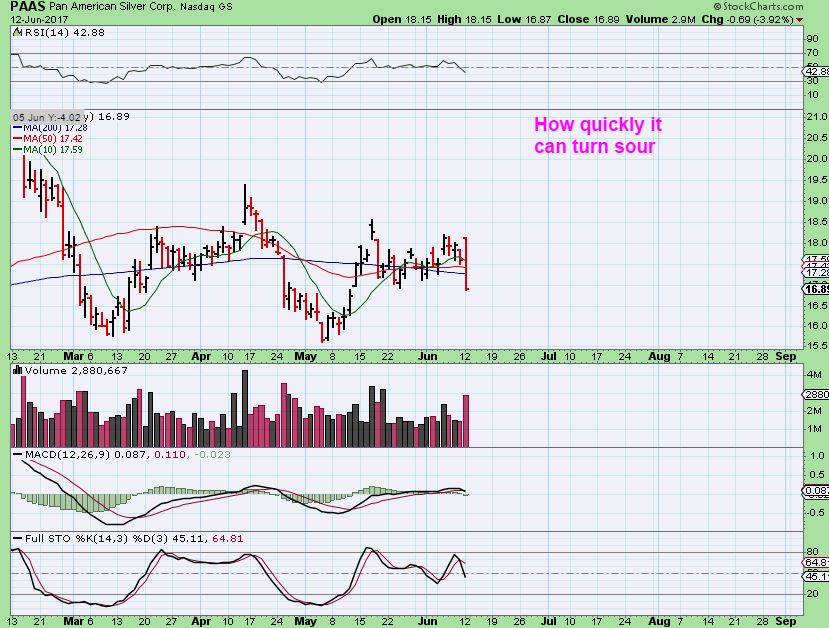Click the High 18.15 value
The height and width of the screenshot is (628, 829).
(x=464, y=20)
